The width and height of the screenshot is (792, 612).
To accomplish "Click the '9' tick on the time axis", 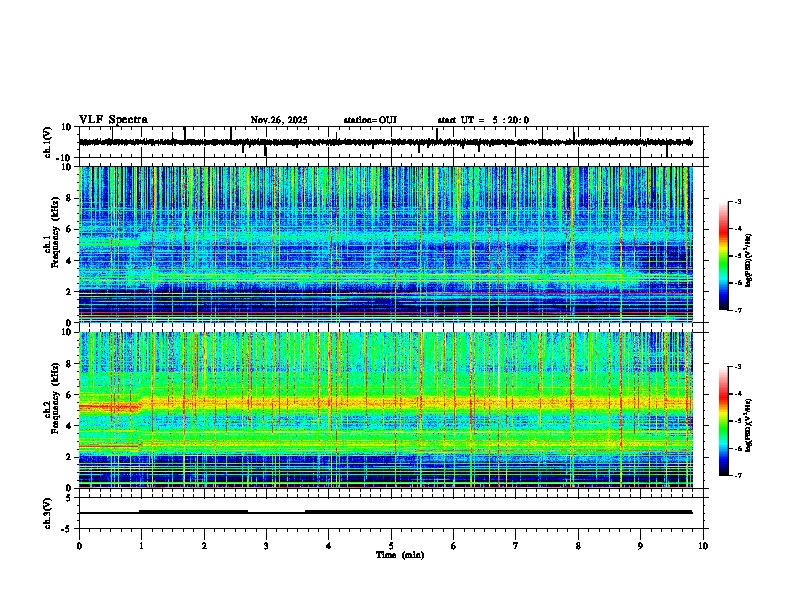I will [640, 546].
